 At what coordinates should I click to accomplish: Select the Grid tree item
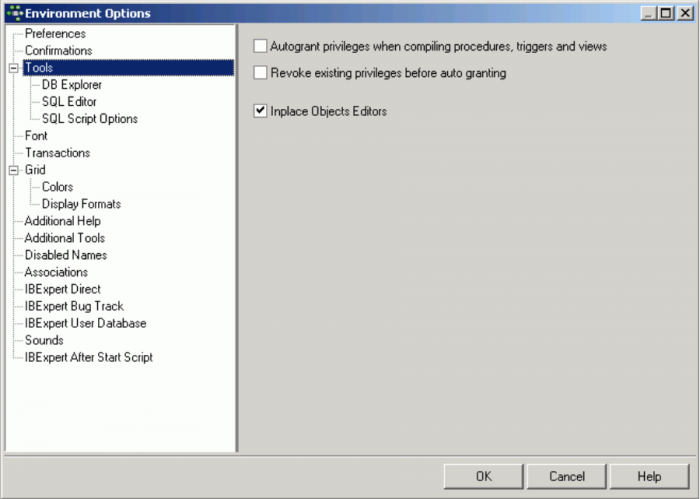tap(35, 170)
